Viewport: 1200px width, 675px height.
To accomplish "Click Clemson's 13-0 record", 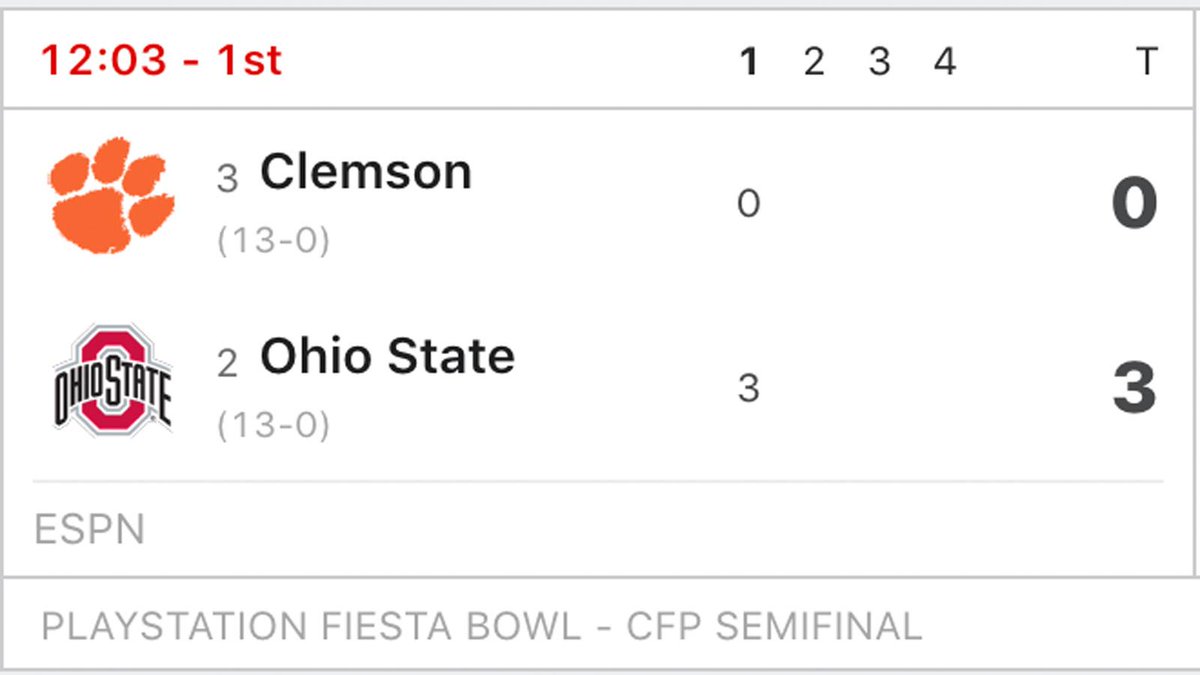I will [x=274, y=242].
